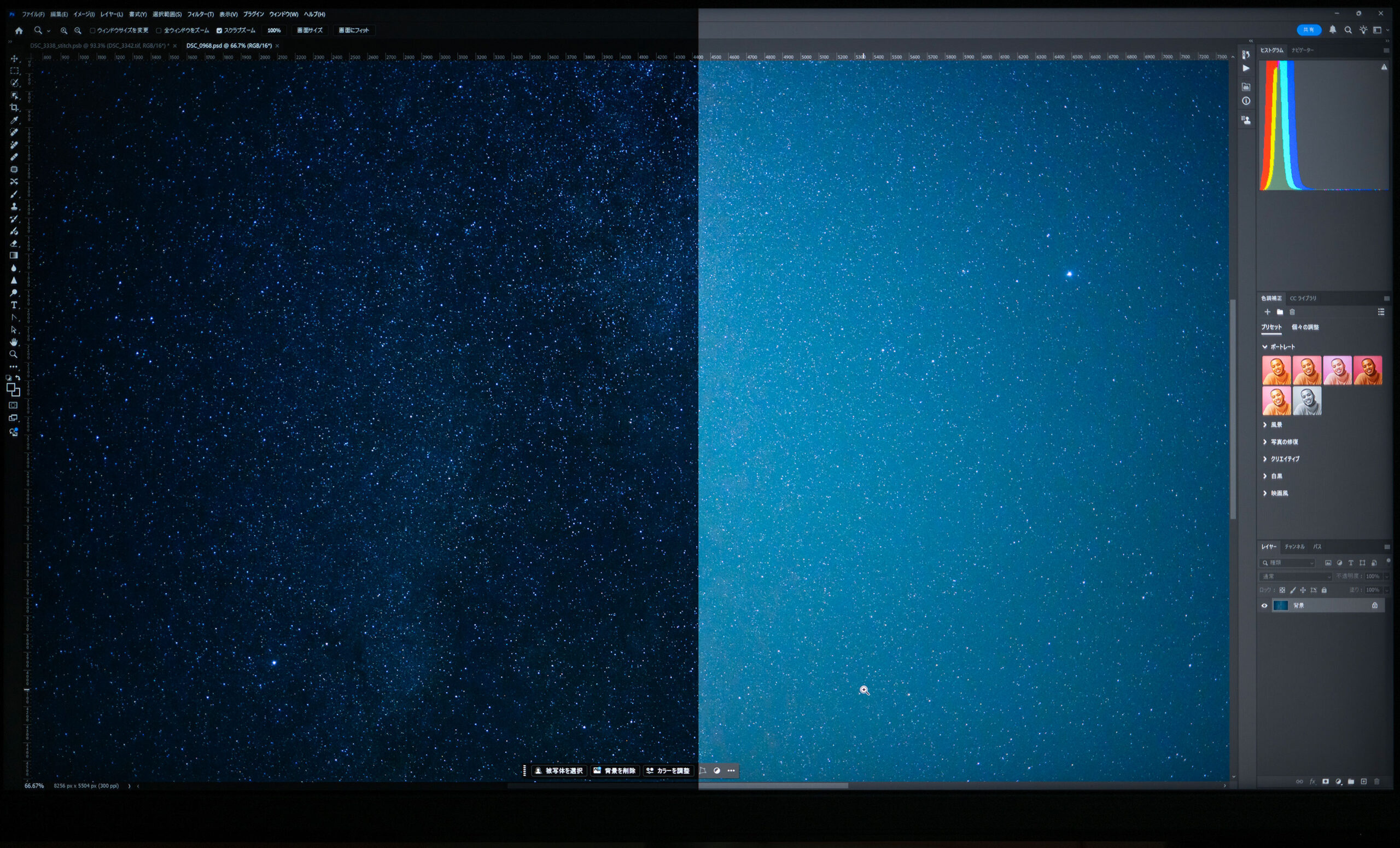Select the Gradient tool
Screen dimensions: 1400x848
[x=14, y=255]
